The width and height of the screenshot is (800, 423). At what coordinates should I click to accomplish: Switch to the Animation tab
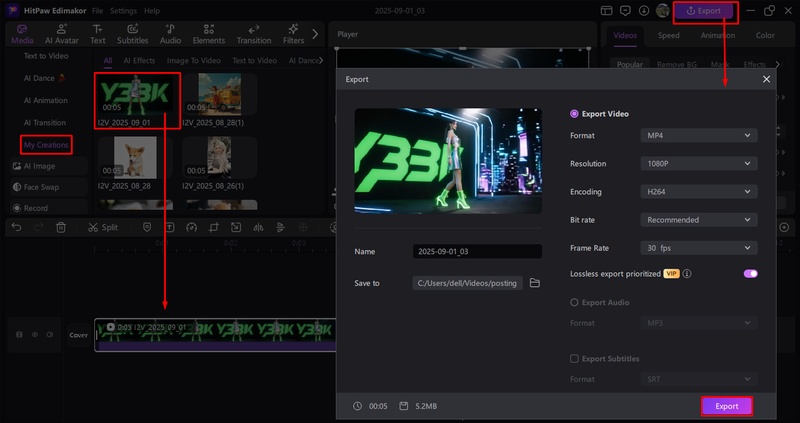(x=717, y=35)
